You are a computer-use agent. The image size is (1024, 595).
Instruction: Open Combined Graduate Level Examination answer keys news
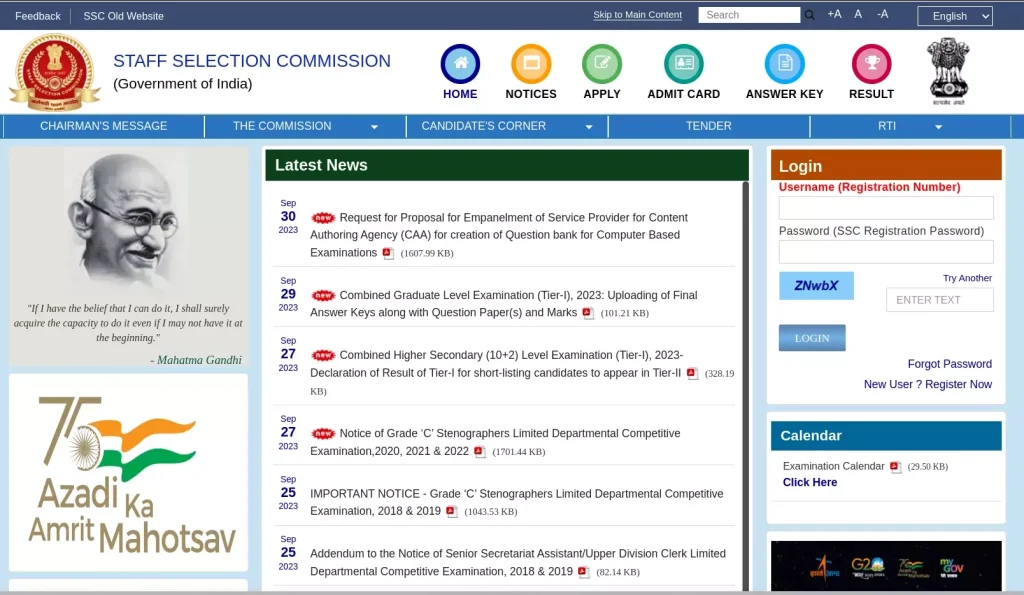click(504, 304)
